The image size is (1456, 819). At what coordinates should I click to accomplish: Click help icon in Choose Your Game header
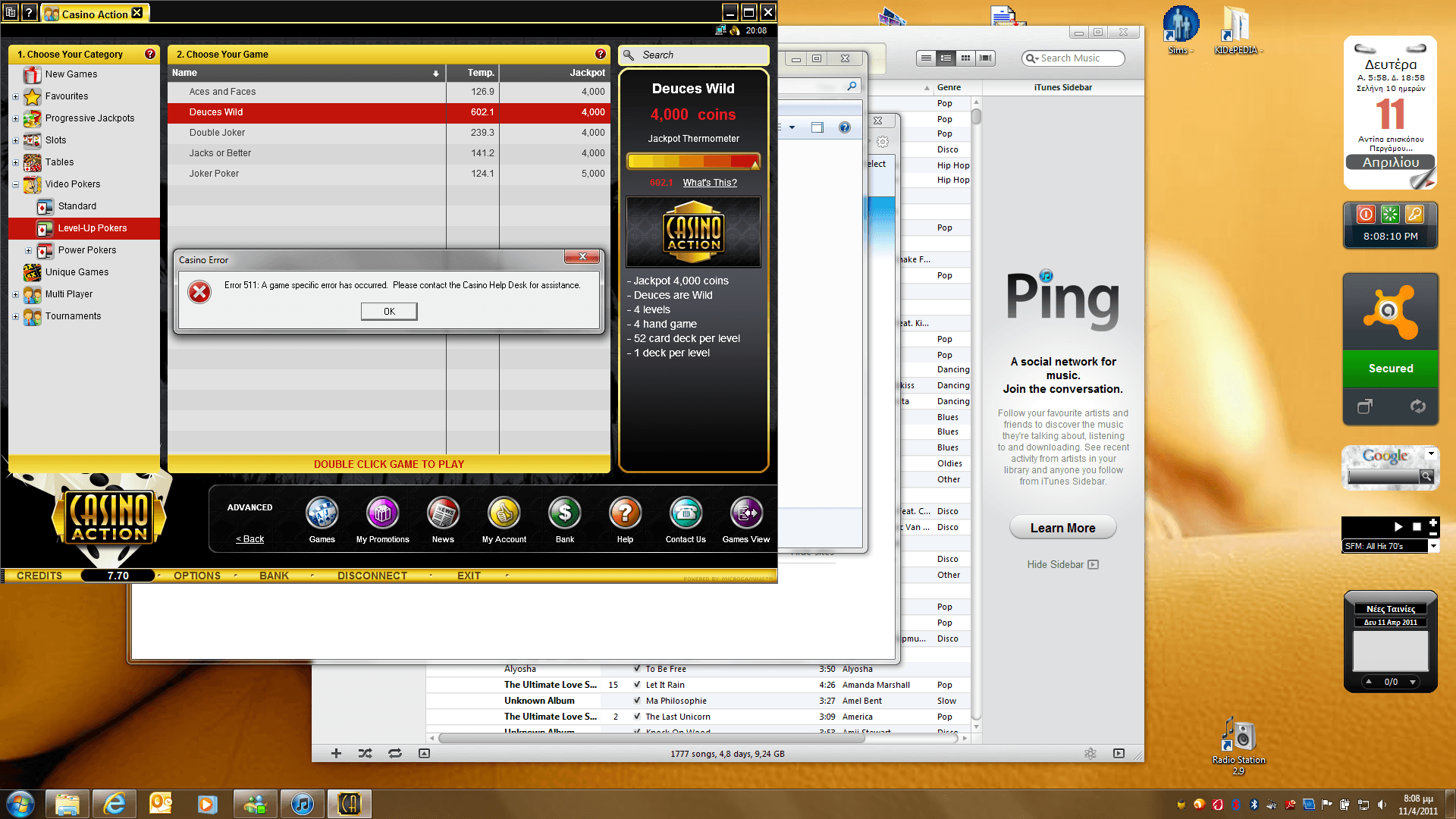click(x=601, y=54)
